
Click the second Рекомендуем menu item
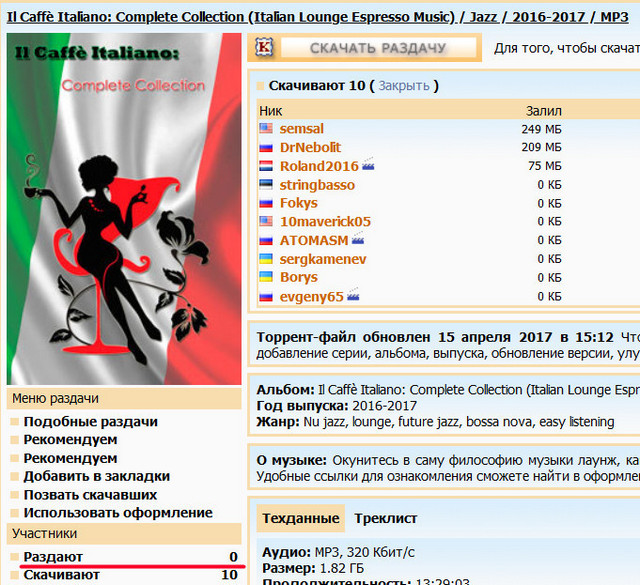coord(70,458)
